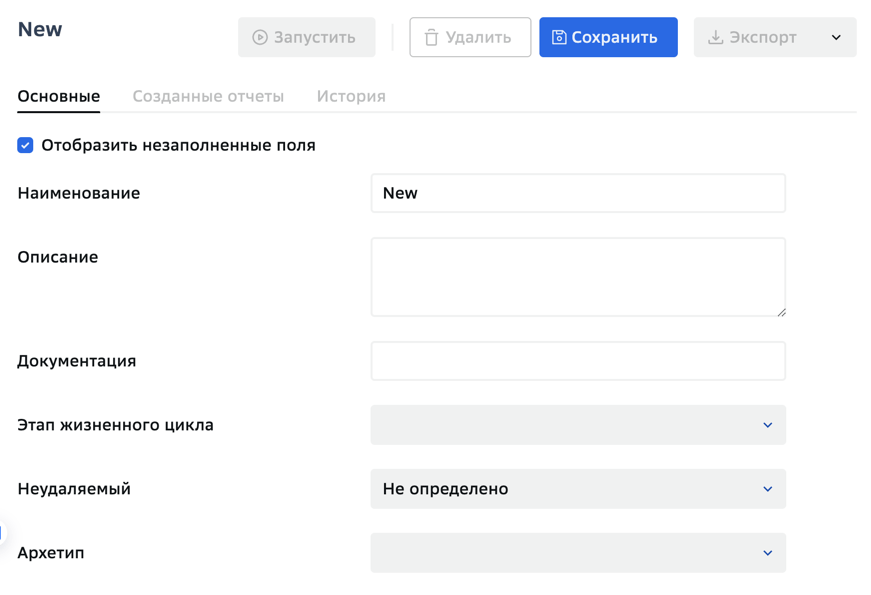Click the Описание field label

(58, 257)
